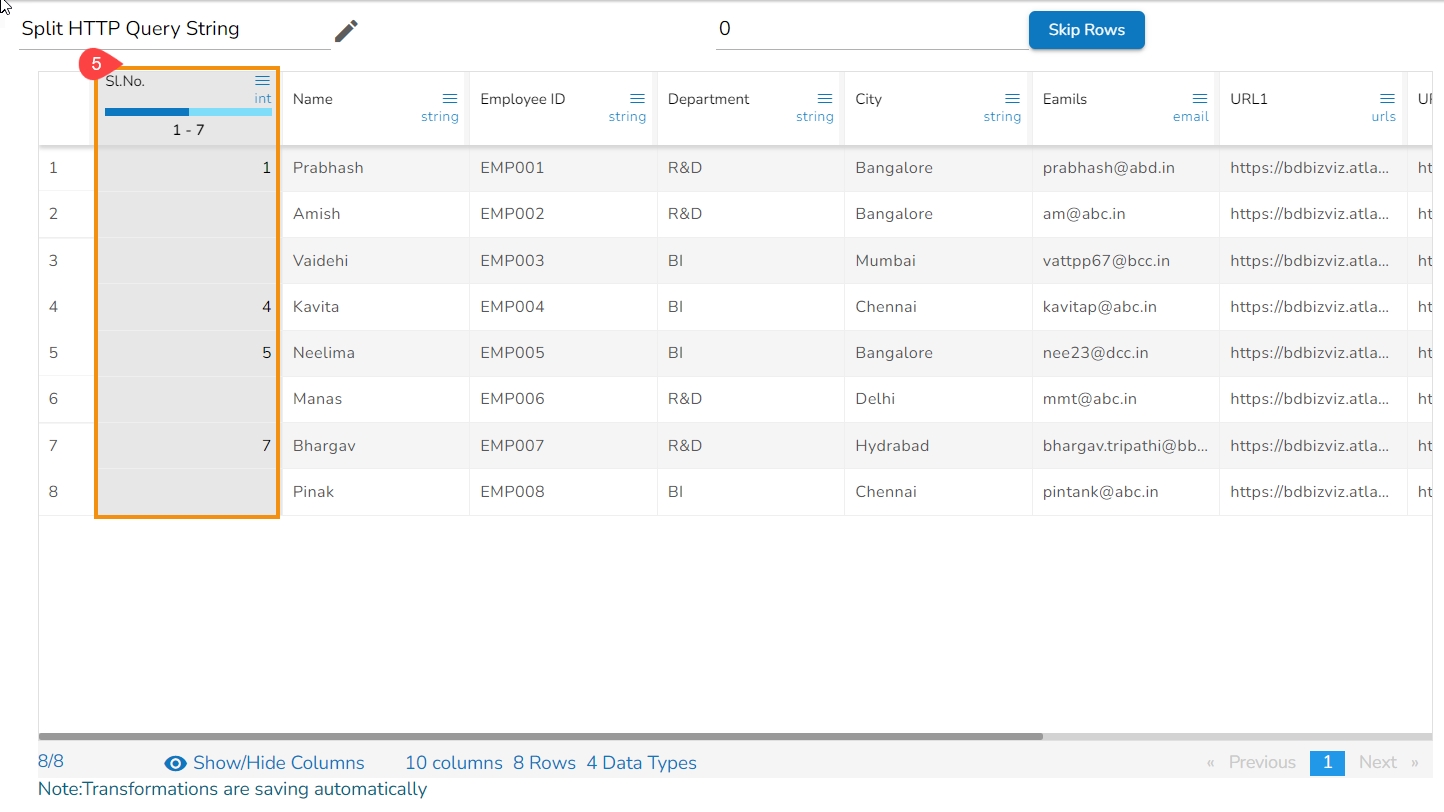Screen dimensions: 1444x812
Task: Open the City column menu icon
Action: click(x=1012, y=99)
